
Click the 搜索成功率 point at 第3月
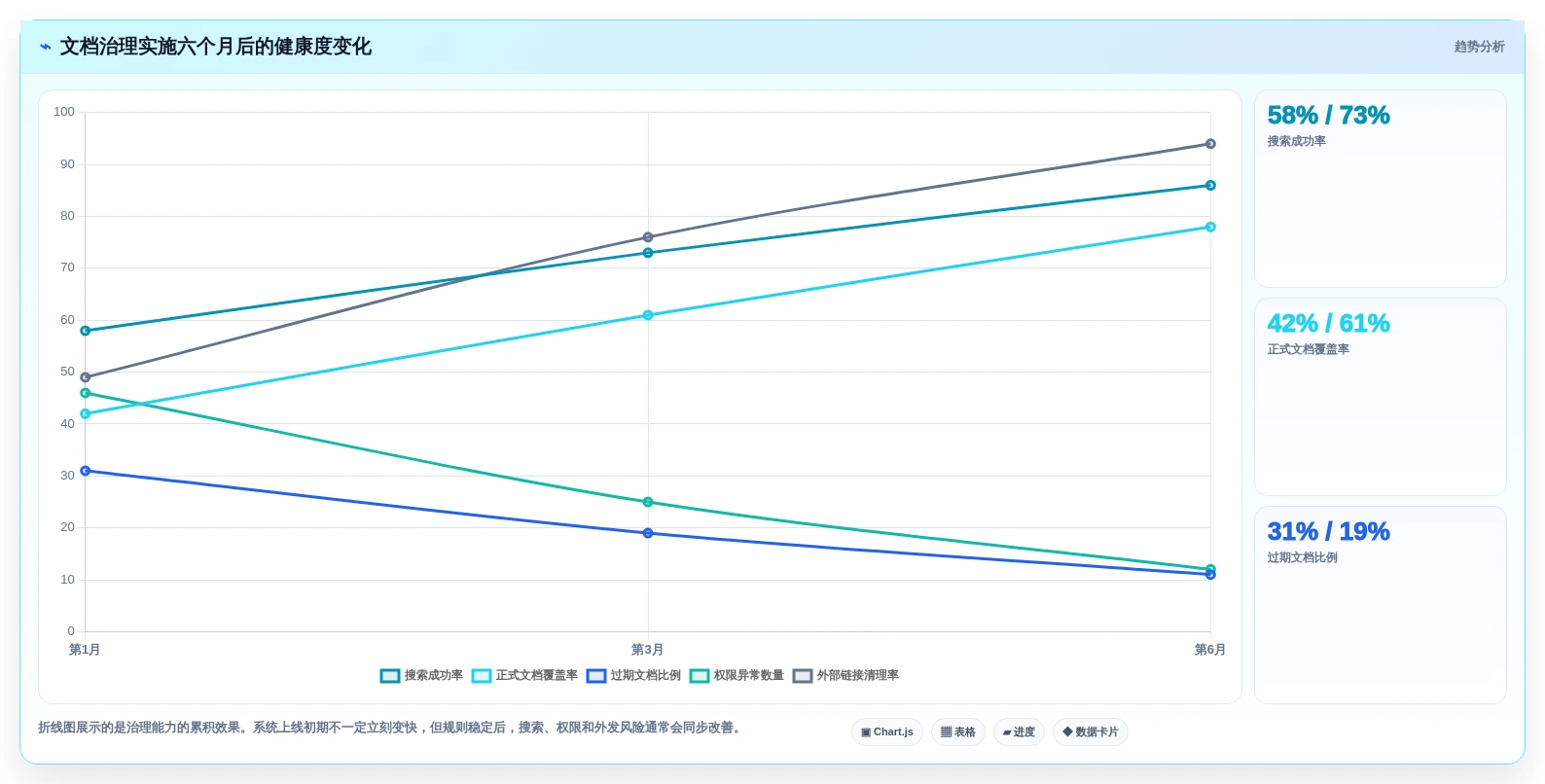point(648,253)
